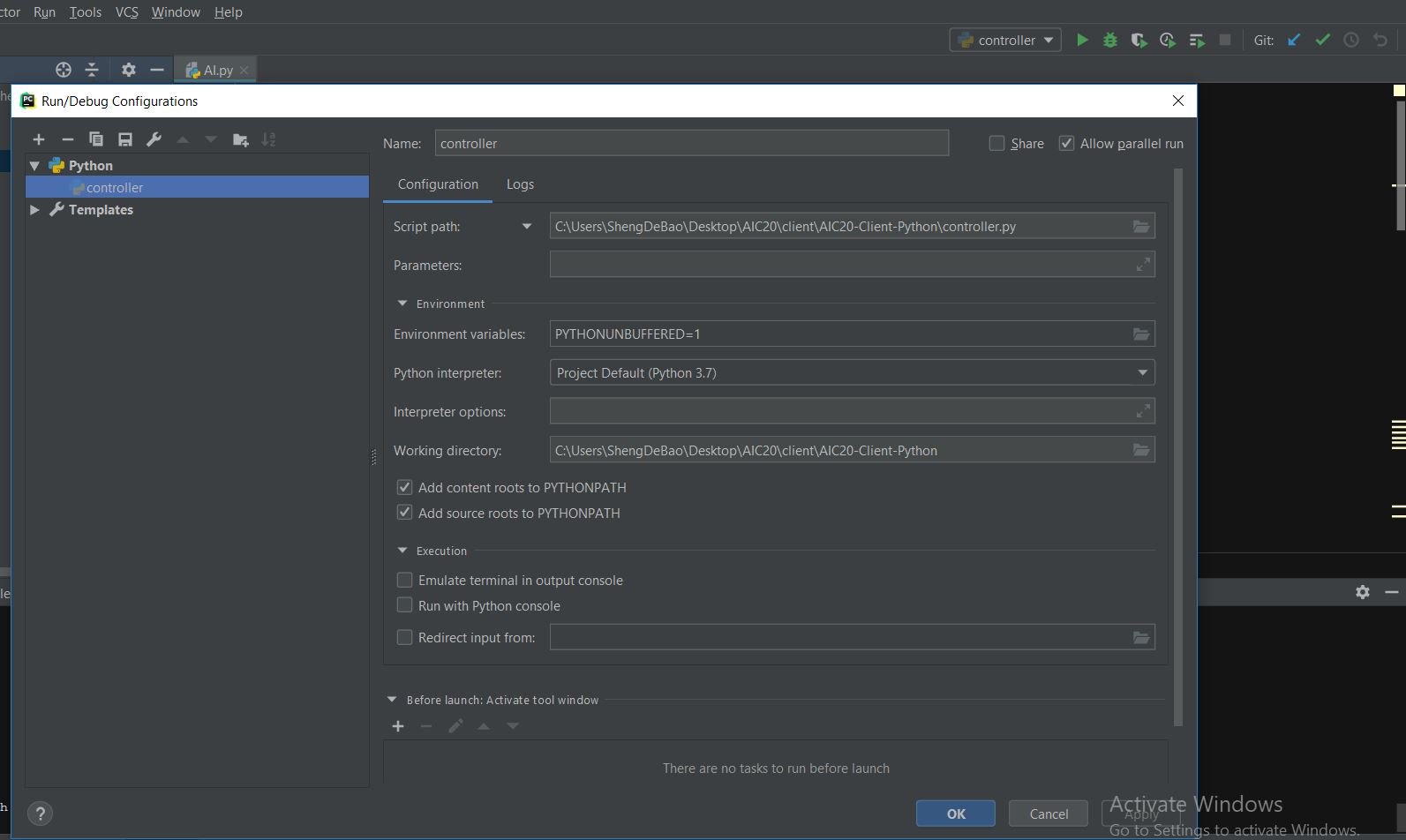Image resolution: width=1406 pixels, height=840 pixels.
Task: Collapse the Environment section
Action: 402,304
